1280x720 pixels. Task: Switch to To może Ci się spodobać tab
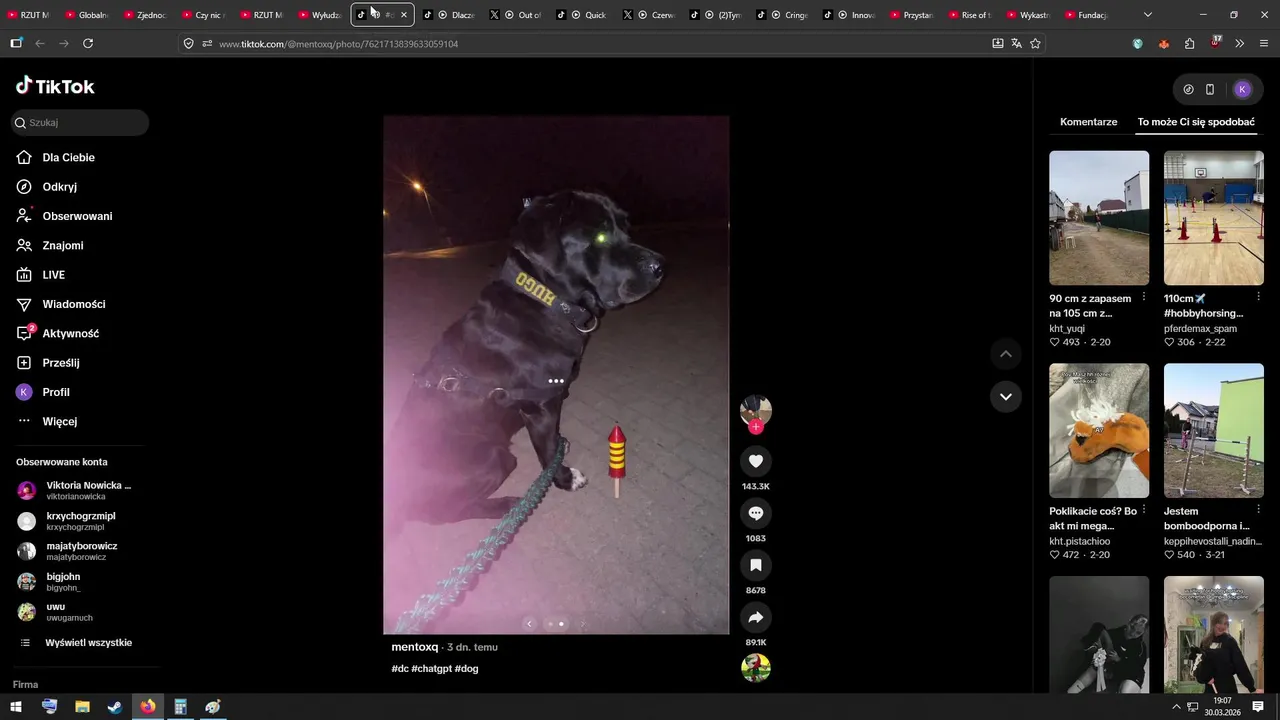click(1196, 122)
